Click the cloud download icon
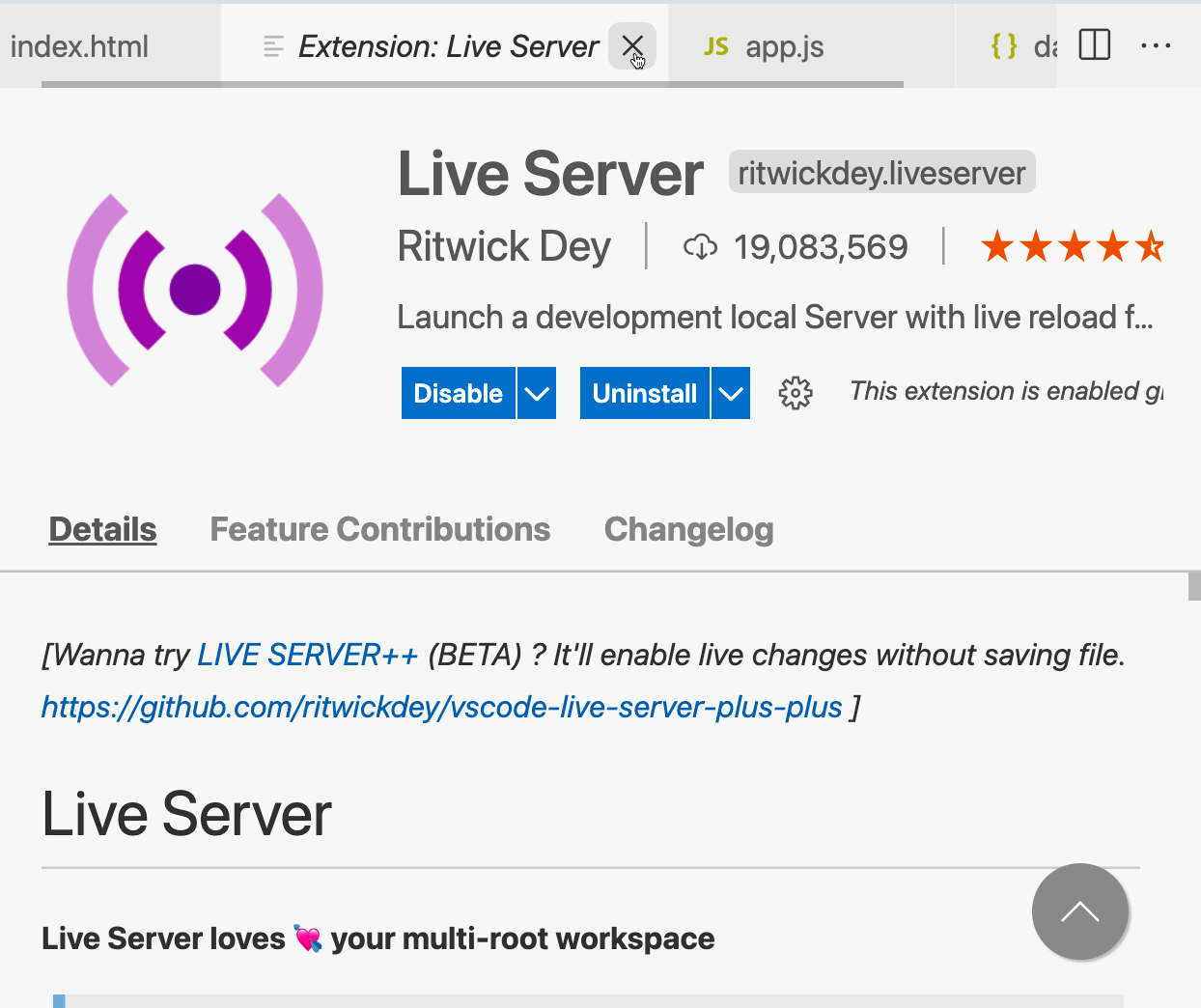 tap(701, 247)
